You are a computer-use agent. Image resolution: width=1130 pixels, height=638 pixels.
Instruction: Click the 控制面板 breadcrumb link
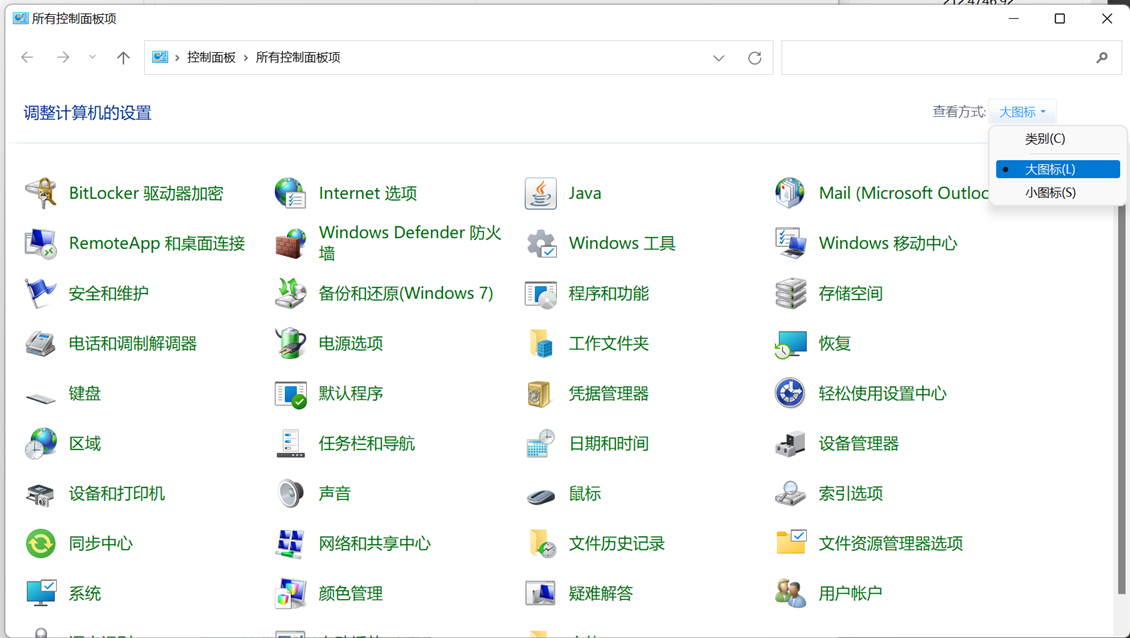click(211, 58)
